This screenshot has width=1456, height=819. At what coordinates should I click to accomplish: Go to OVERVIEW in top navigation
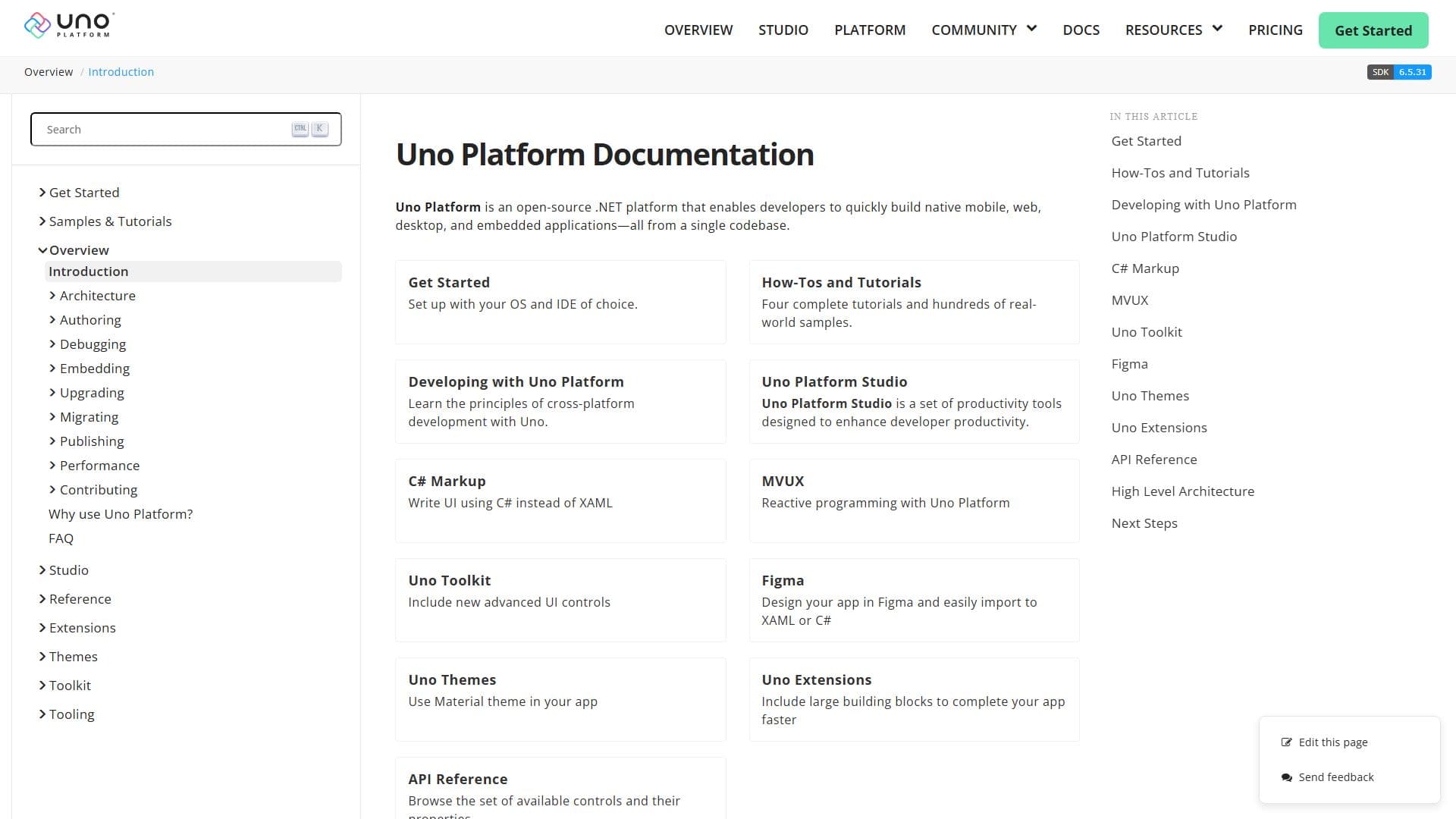[698, 30]
